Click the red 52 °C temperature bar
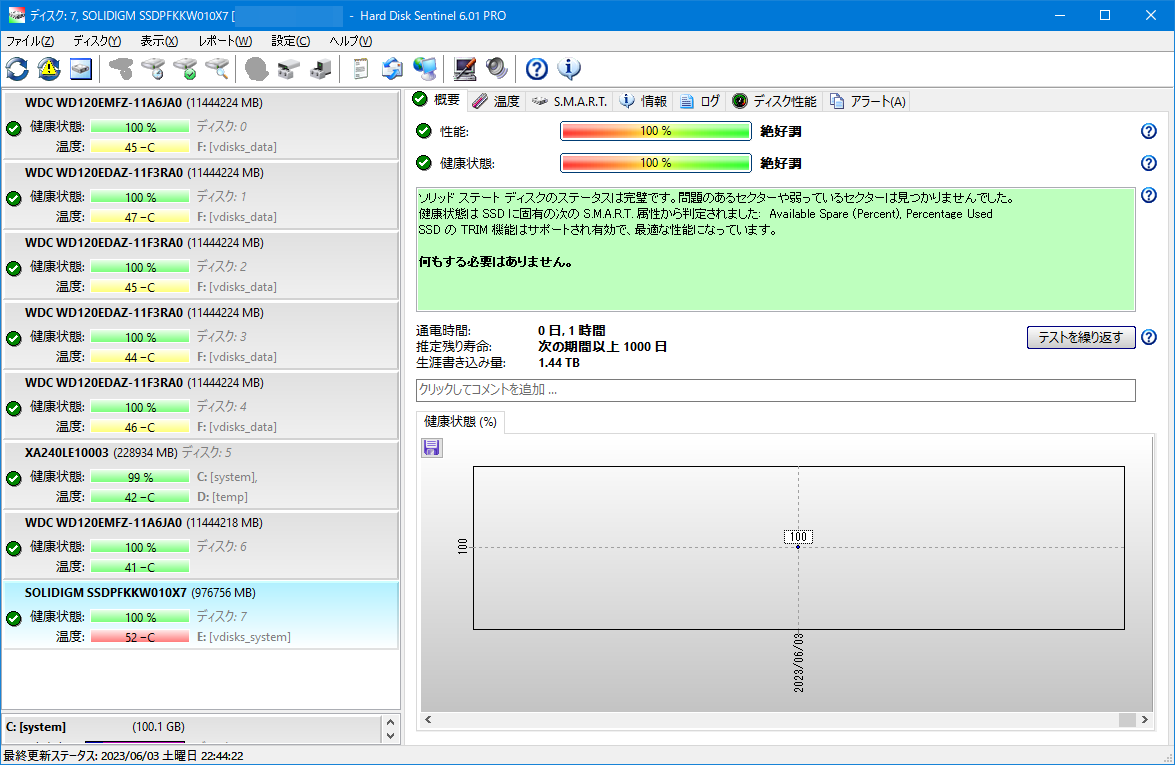The image size is (1175, 765). [140, 637]
